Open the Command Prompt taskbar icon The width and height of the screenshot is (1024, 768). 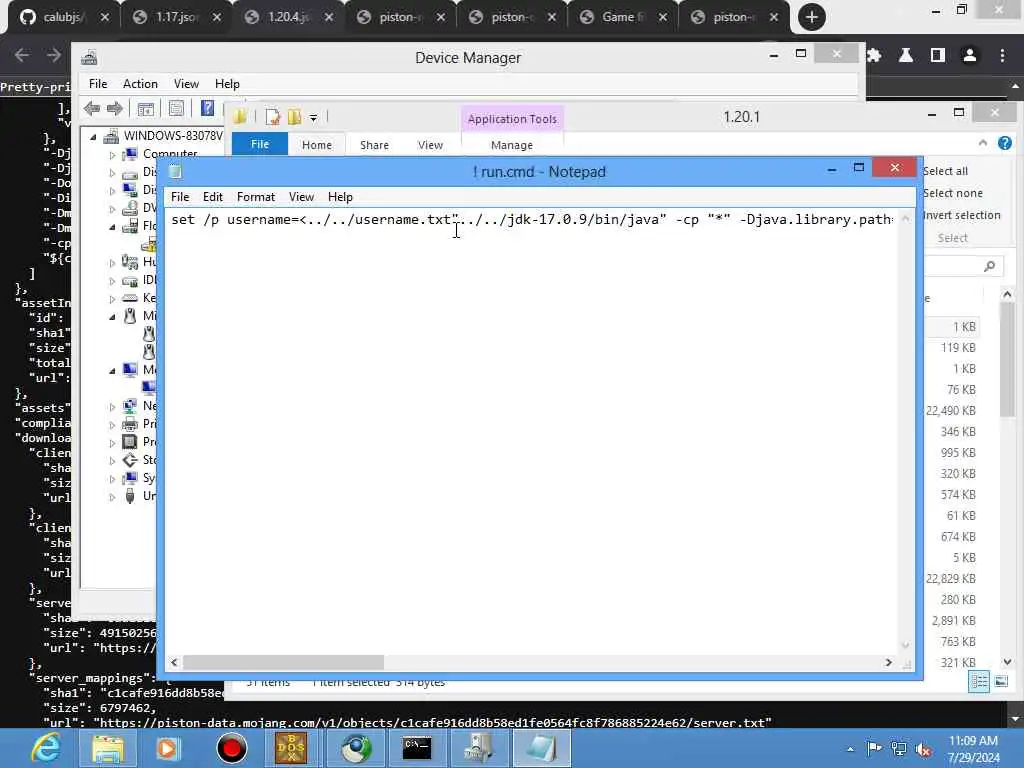point(417,748)
